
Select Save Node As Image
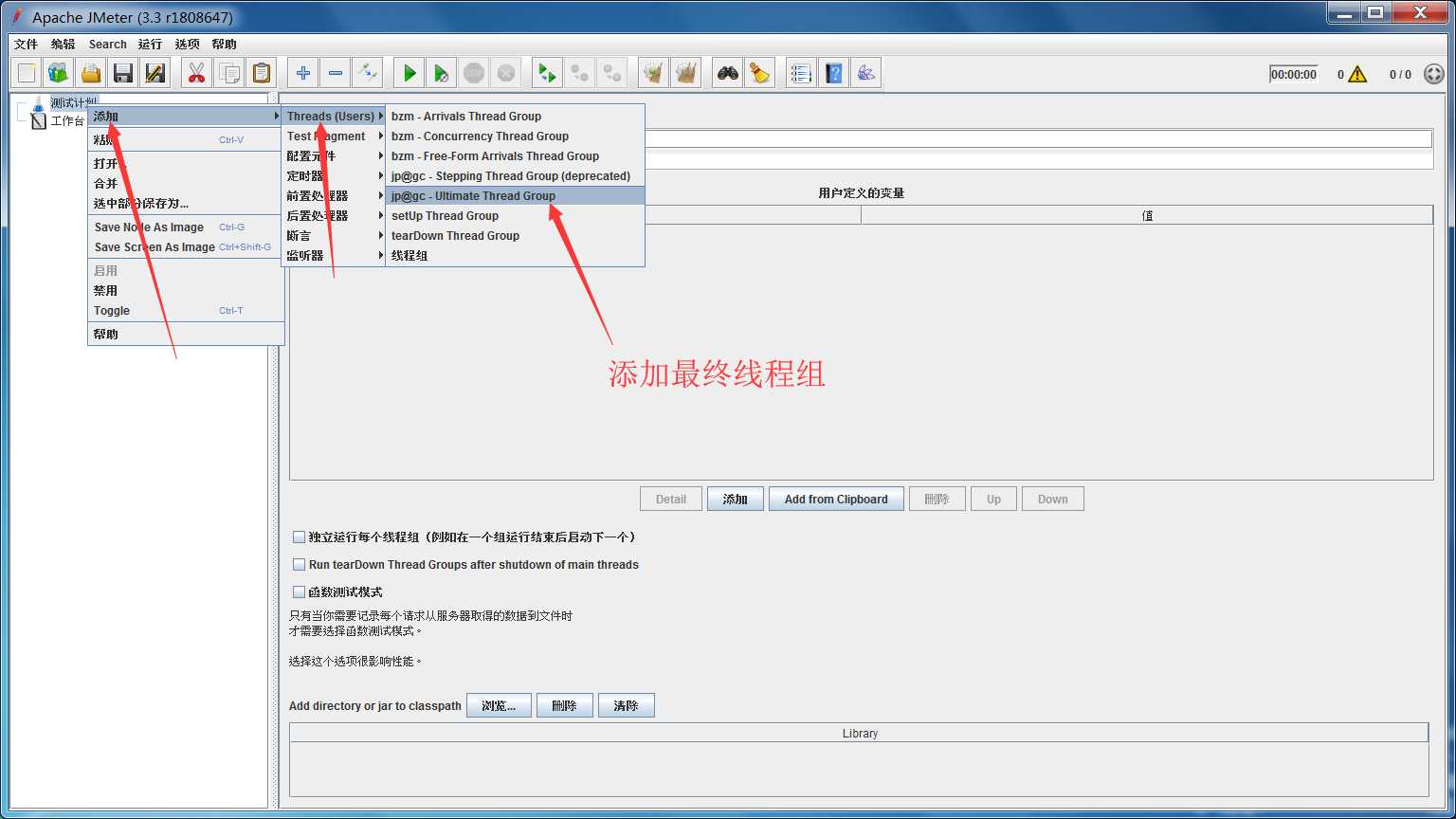[x=186, y=227]
